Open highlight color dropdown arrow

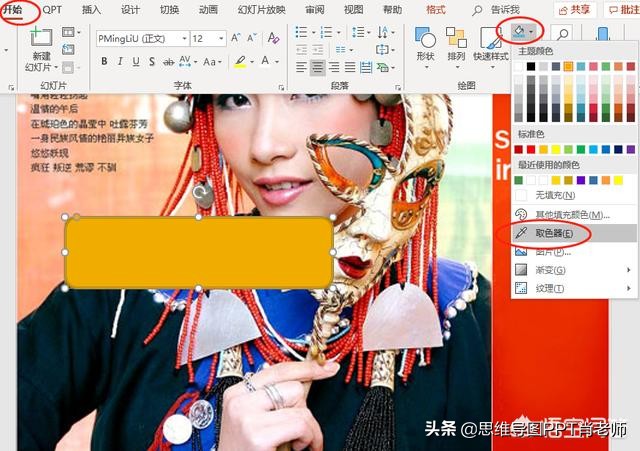point(252,62)
